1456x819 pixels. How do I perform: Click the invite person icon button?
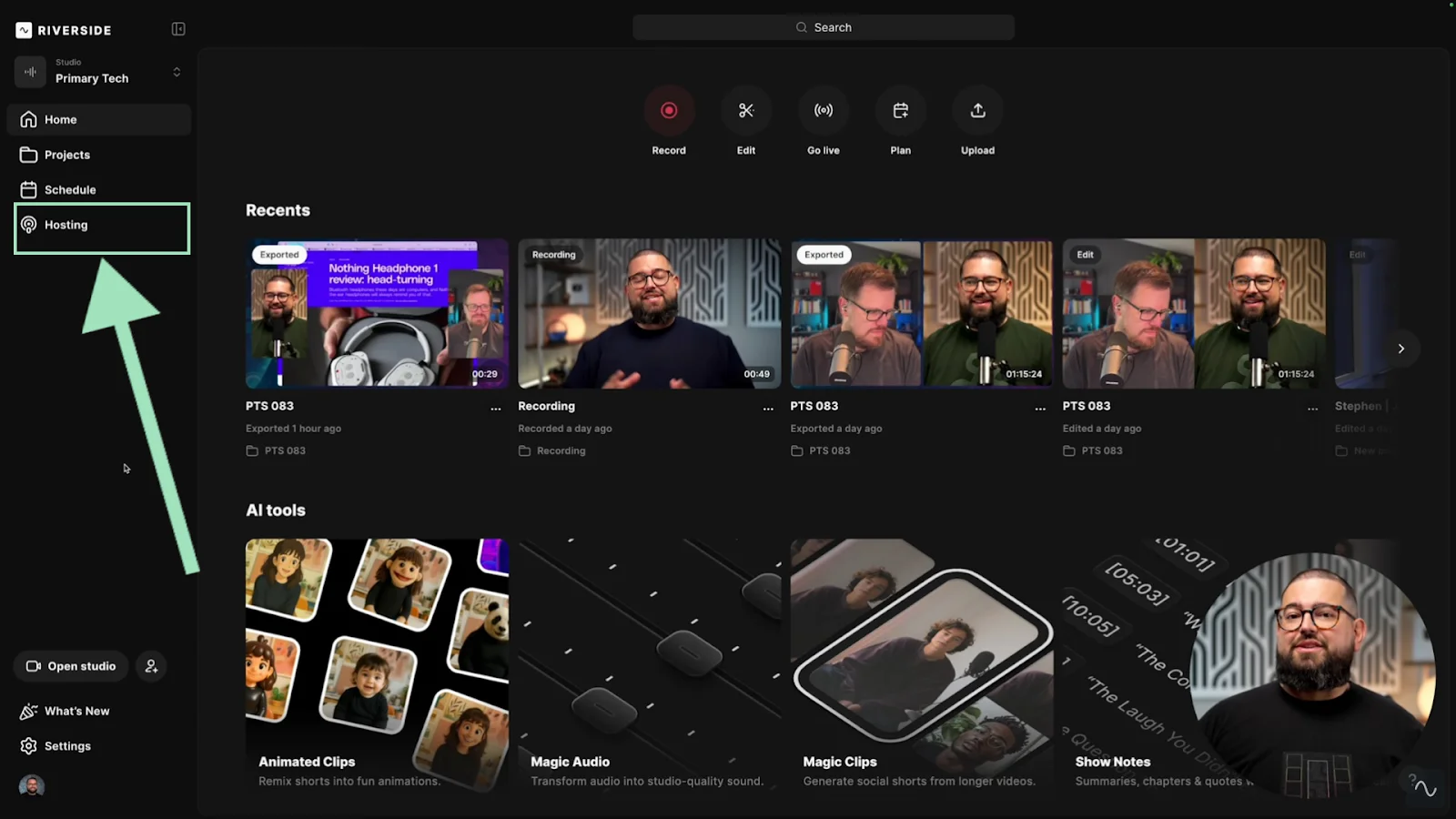151,666
